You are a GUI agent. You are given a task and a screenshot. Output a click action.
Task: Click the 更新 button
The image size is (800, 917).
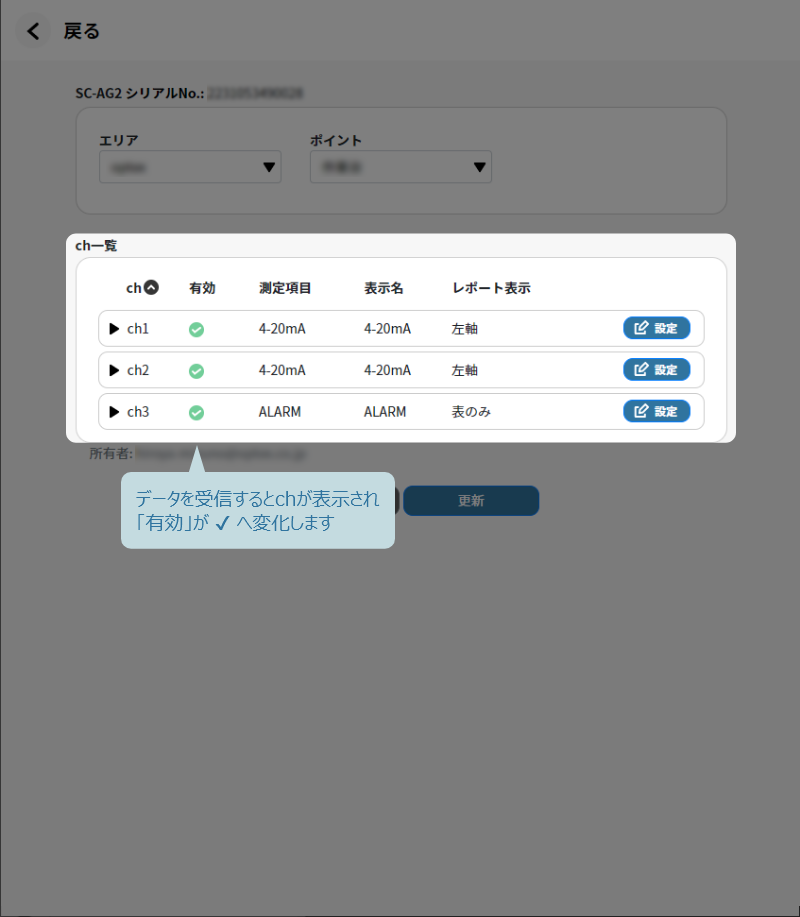(471, 501)
